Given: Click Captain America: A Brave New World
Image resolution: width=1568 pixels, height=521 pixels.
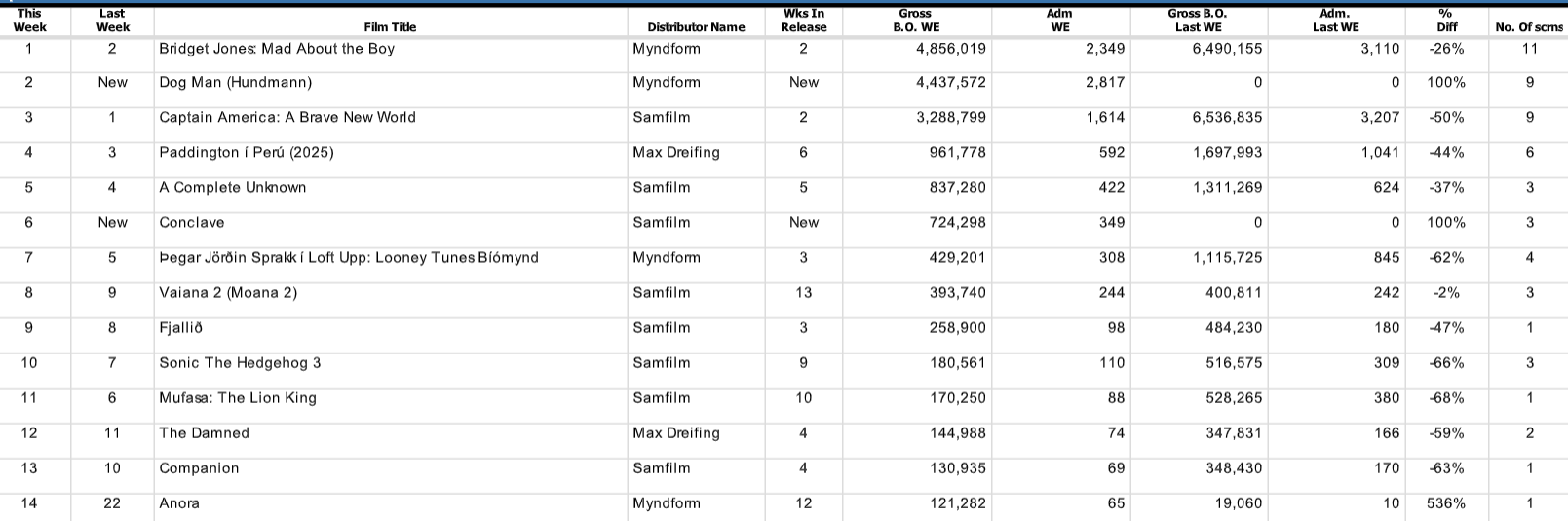Looking at the screenshot, I should (x=287, y=118).
